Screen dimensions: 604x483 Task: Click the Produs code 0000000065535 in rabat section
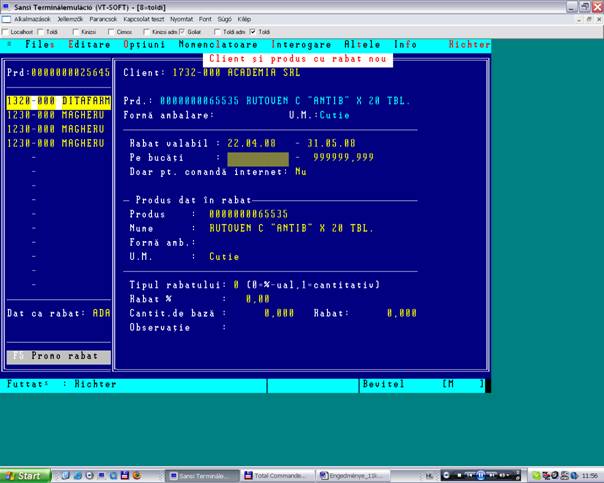click(x=248, y=214)
